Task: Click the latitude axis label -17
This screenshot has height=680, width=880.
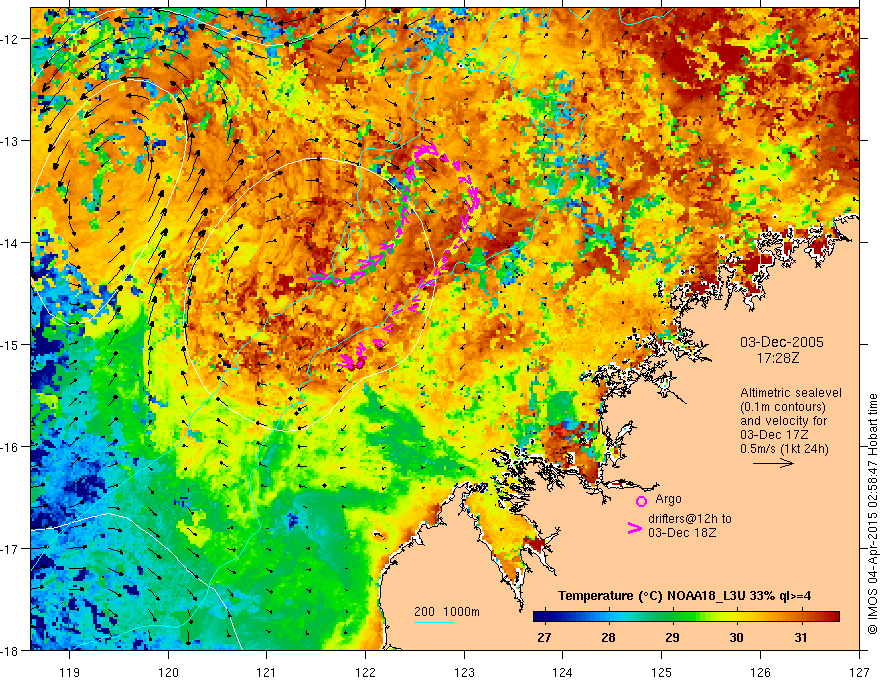Action: [11, 549]
